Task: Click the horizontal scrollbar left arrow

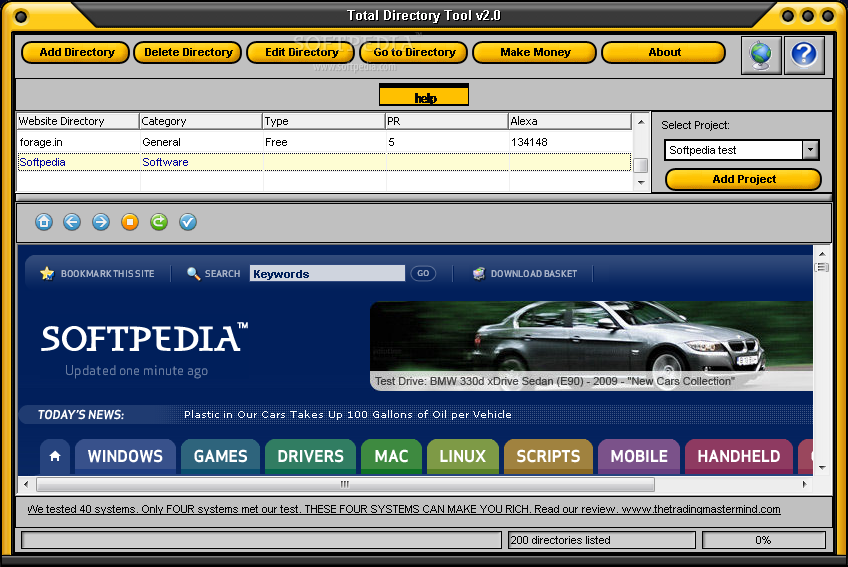Action: coord(25,484)
